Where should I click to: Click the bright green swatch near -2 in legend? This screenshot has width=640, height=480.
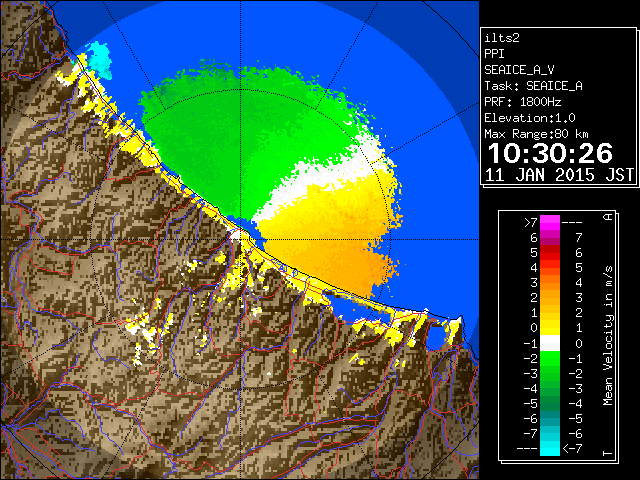pyautogui.click(x=550, y=358)
